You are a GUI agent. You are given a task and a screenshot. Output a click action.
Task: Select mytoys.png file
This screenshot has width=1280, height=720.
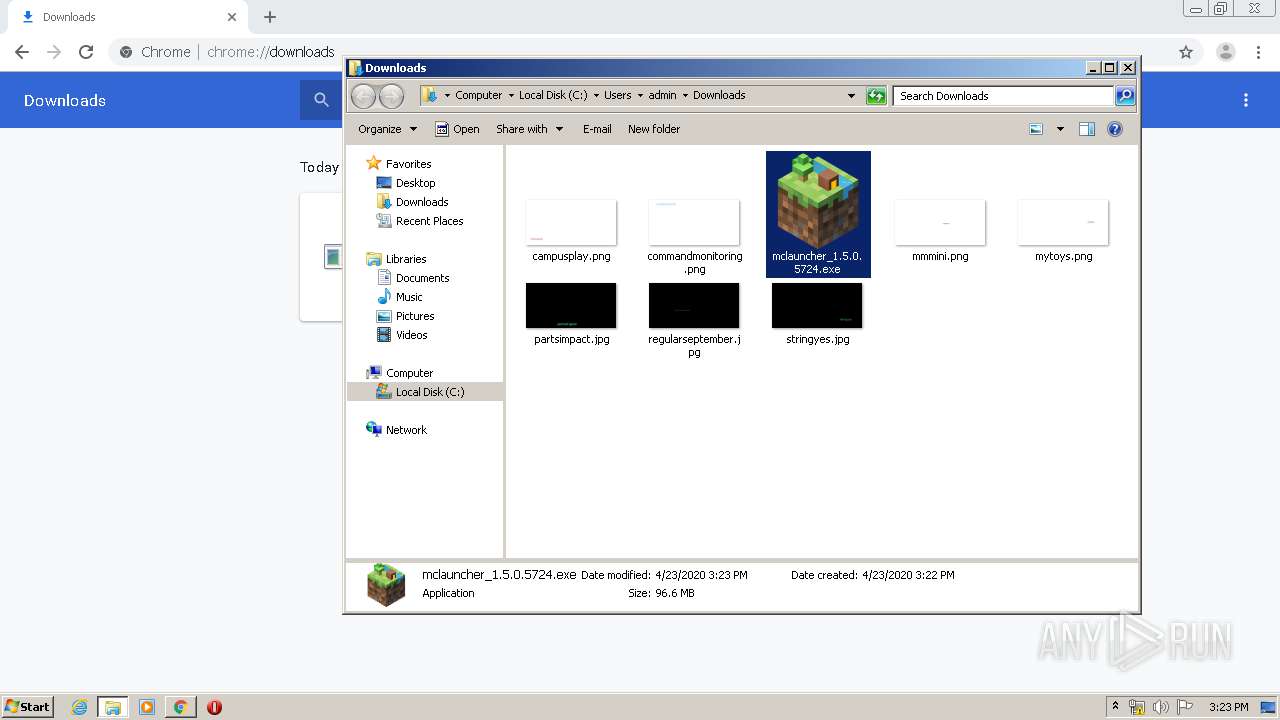click(x=1063, y=231)
